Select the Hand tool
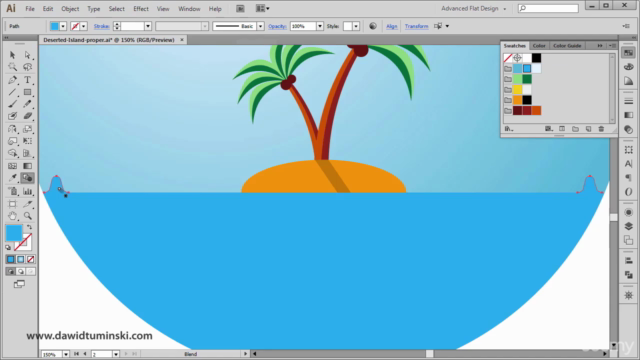The width and height of the screenshot is (640, 360). pyautogui.click(x=12, y=216)
